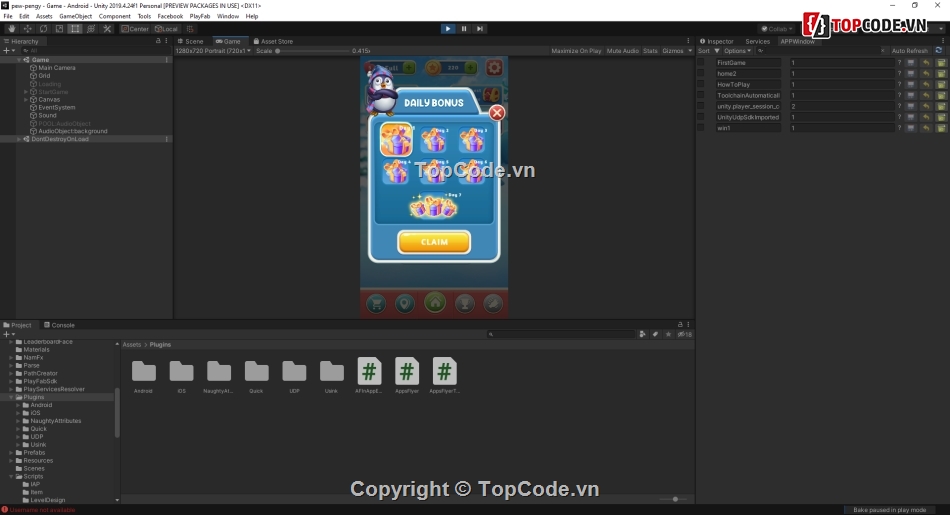Open the Options dropdown in APPWindow

point(737,51)
